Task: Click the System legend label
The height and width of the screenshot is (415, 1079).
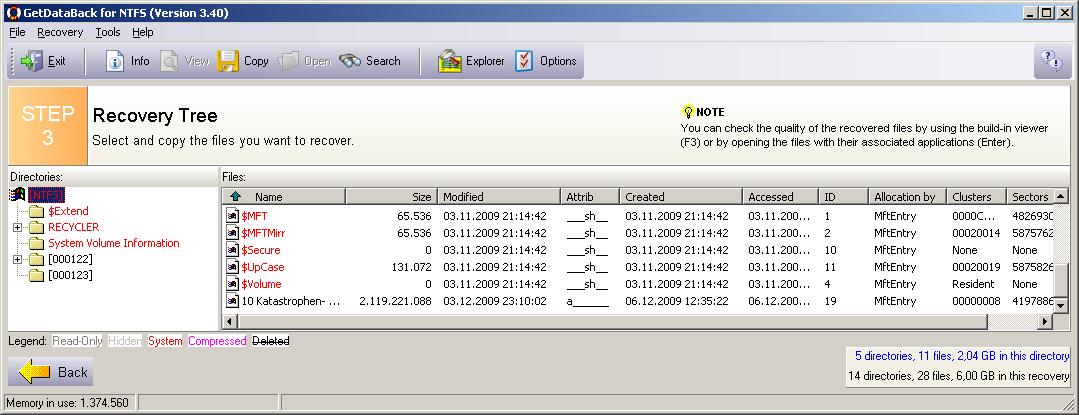Action: point(165,341)
